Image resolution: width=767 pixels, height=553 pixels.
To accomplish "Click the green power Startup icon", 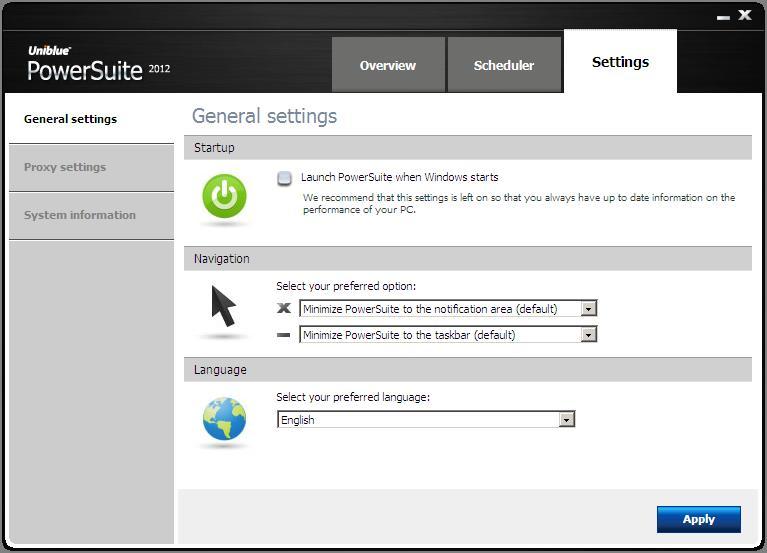I will click(x=225, y=196).
